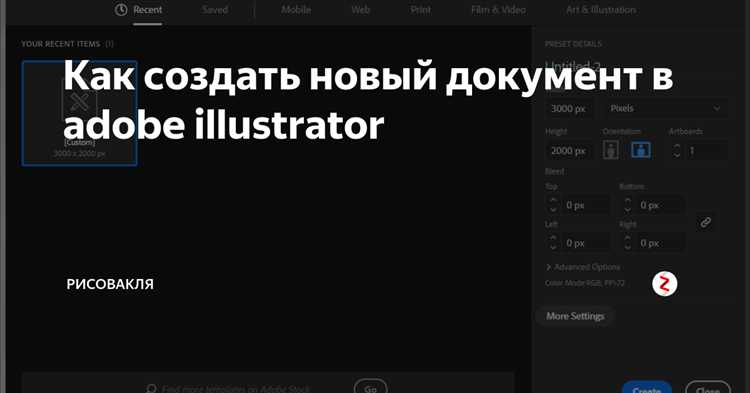Open the Print presets tab
The width and height of the screenshot is (750, 393).
pos(420,10)
